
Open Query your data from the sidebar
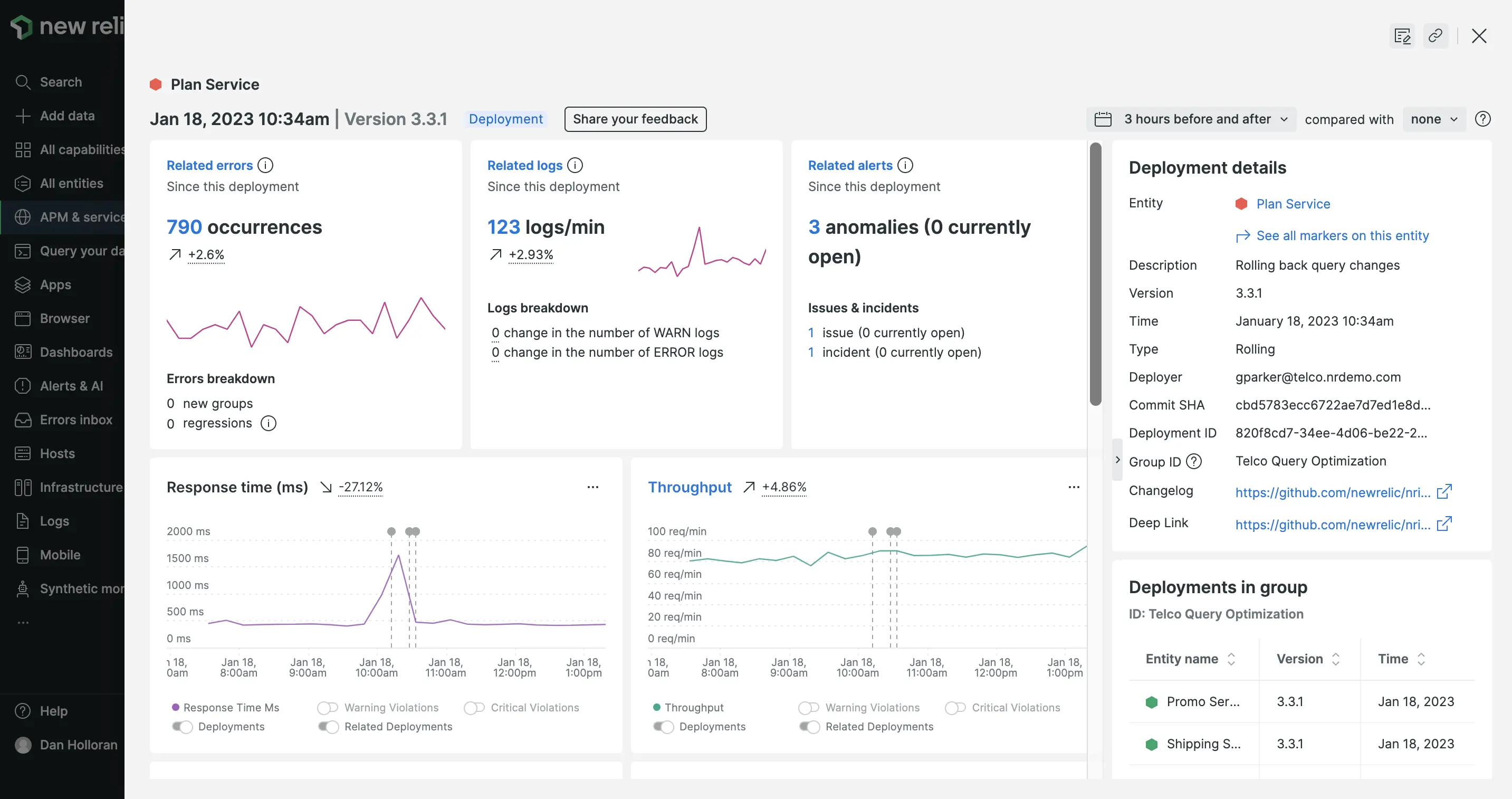tap(23, 251)
